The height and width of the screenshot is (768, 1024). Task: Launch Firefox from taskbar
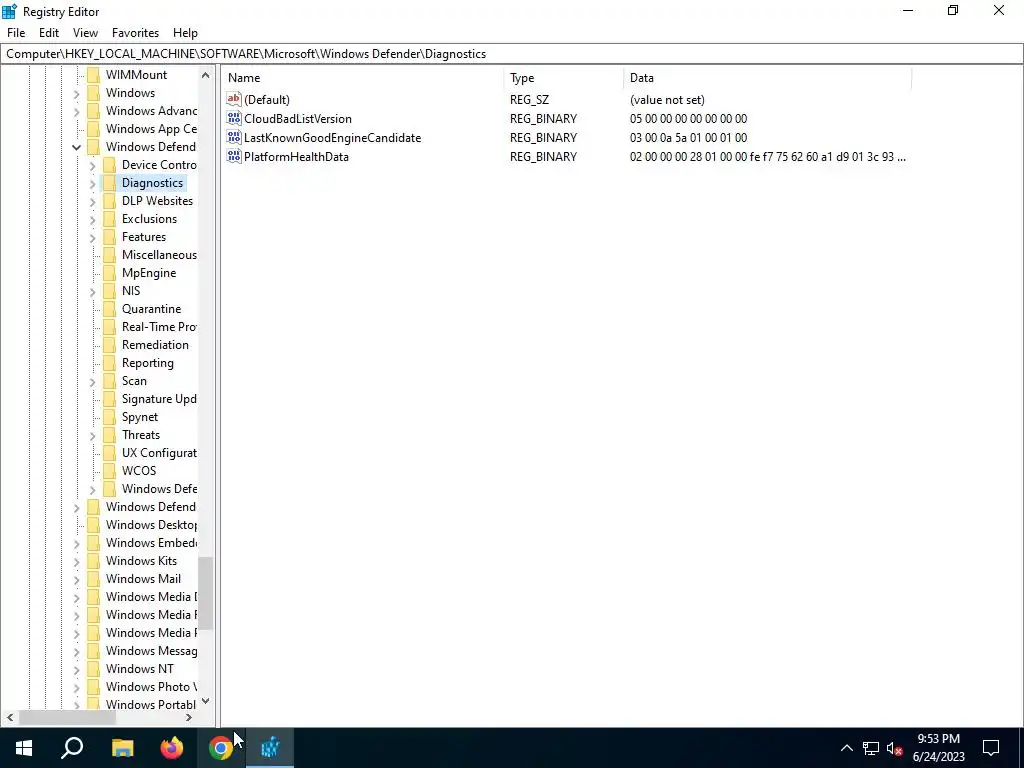[x=172, y=748]
